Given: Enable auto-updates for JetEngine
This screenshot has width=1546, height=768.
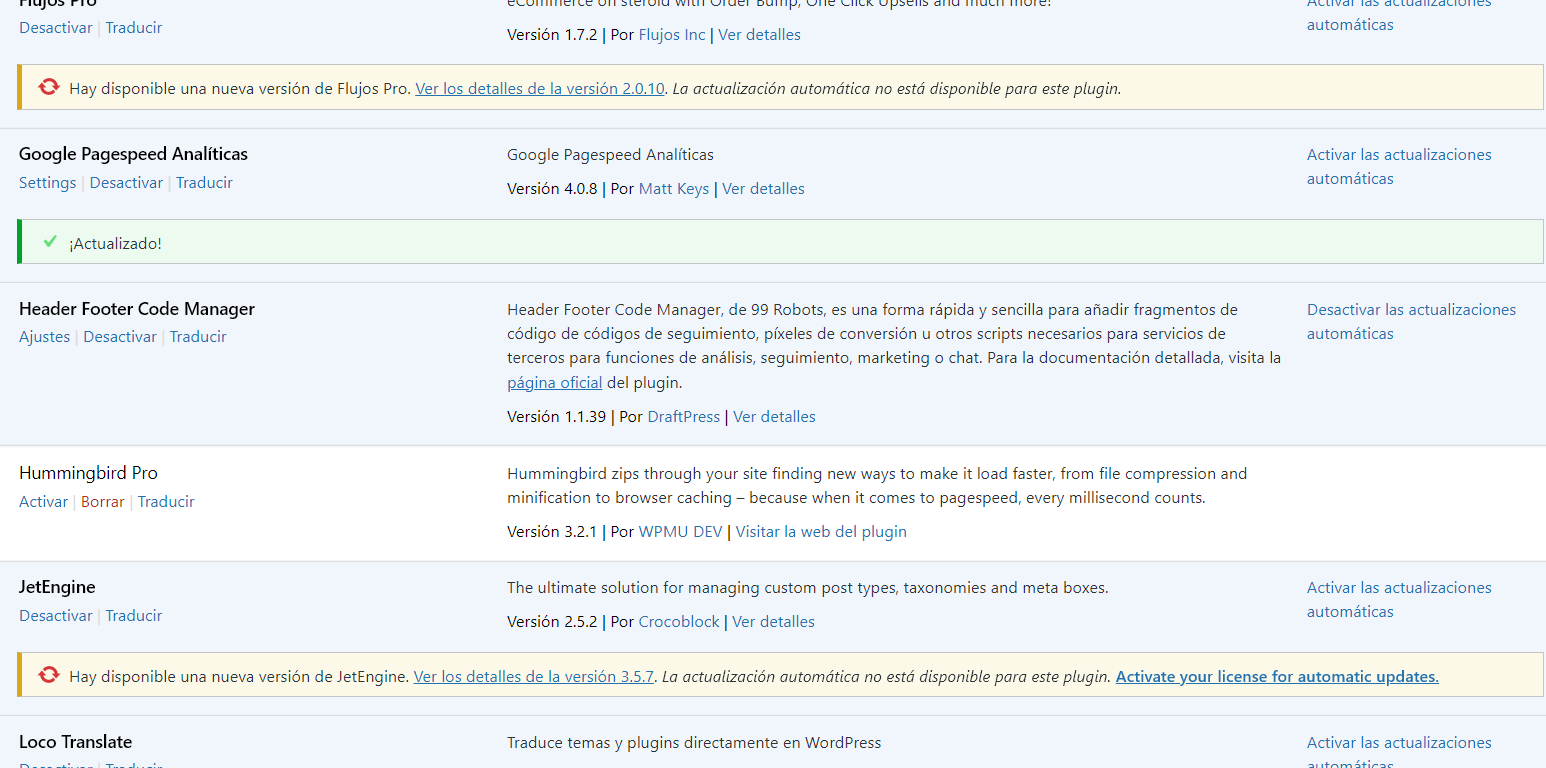Looking at the screenshot, I should click(x=1399, y=599).
